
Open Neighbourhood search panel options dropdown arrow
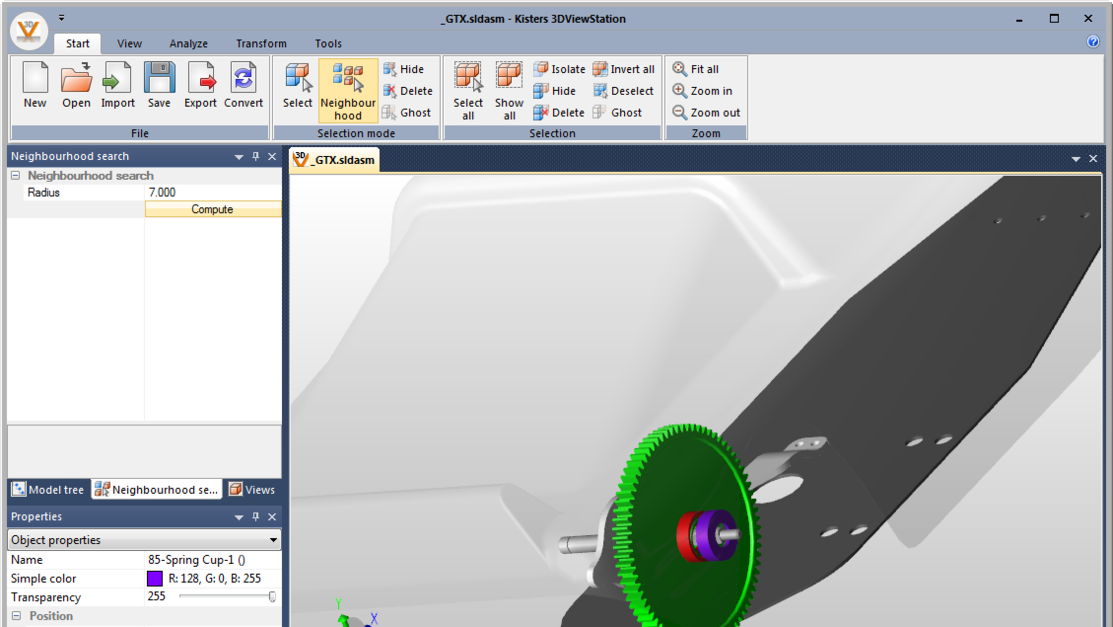click(x=238, y=157)
